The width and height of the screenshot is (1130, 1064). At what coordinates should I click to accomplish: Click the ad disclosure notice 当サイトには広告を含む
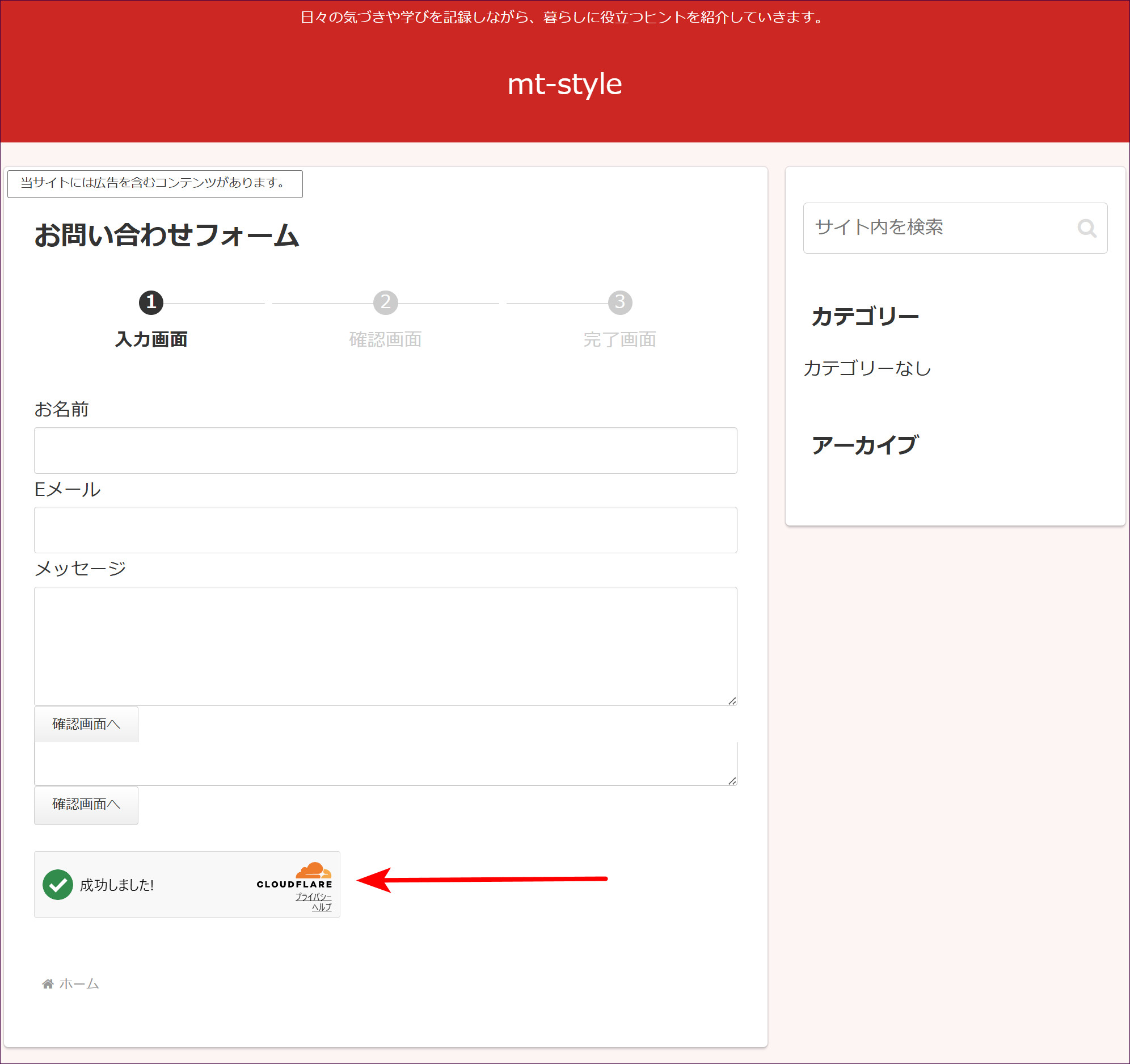[x=155, y=183]
